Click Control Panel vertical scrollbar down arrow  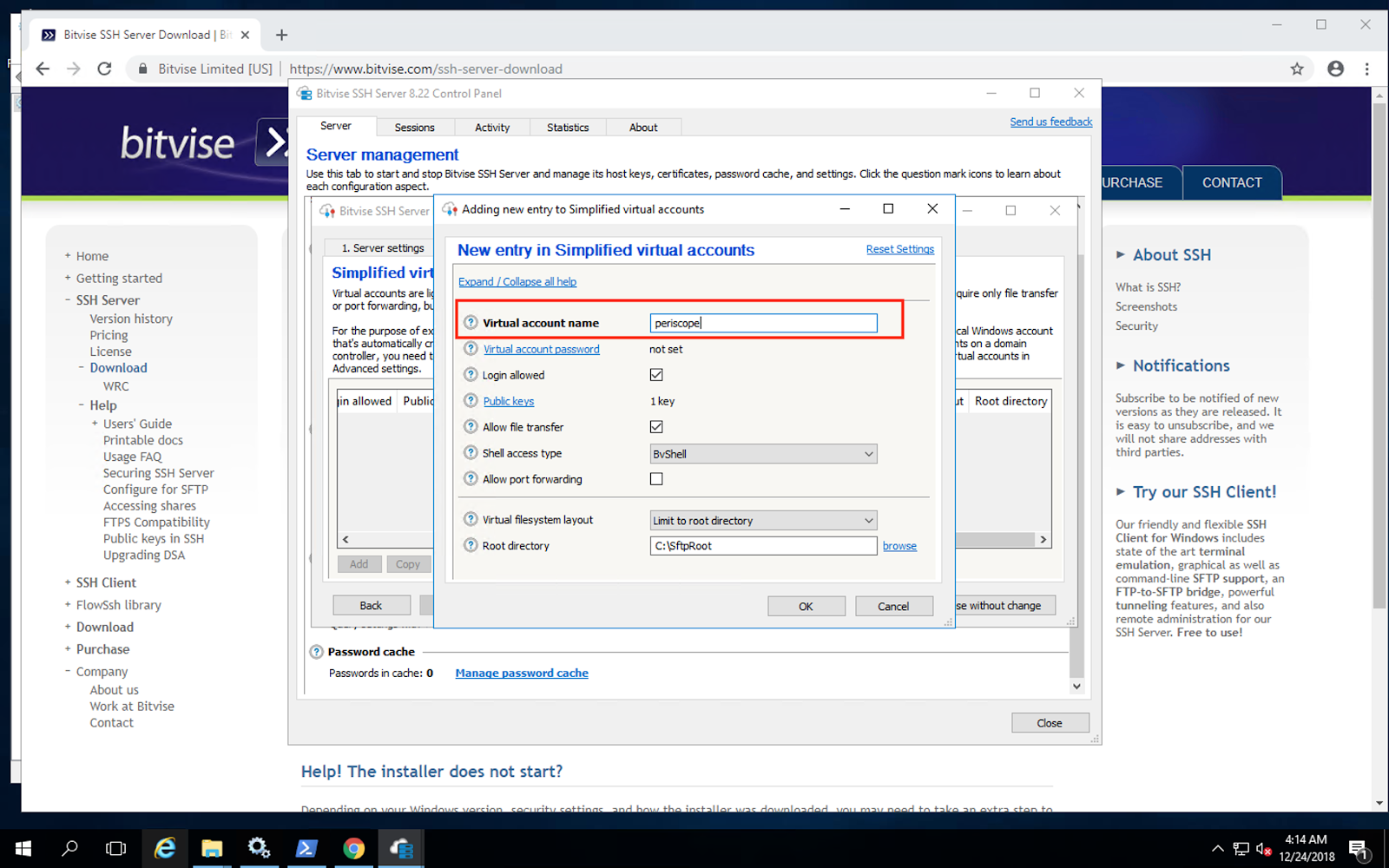(1076, 686)
